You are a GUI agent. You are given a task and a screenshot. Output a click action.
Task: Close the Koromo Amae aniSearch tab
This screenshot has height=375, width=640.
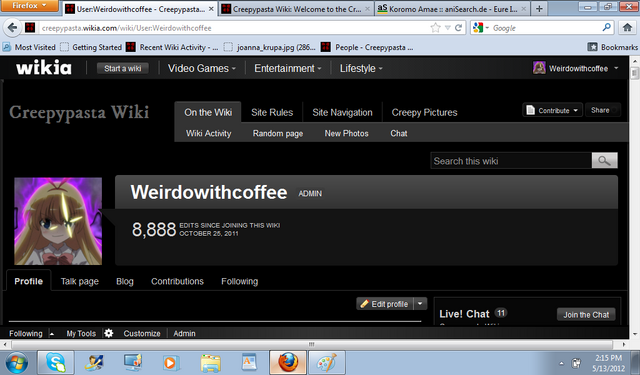point(524,9)
